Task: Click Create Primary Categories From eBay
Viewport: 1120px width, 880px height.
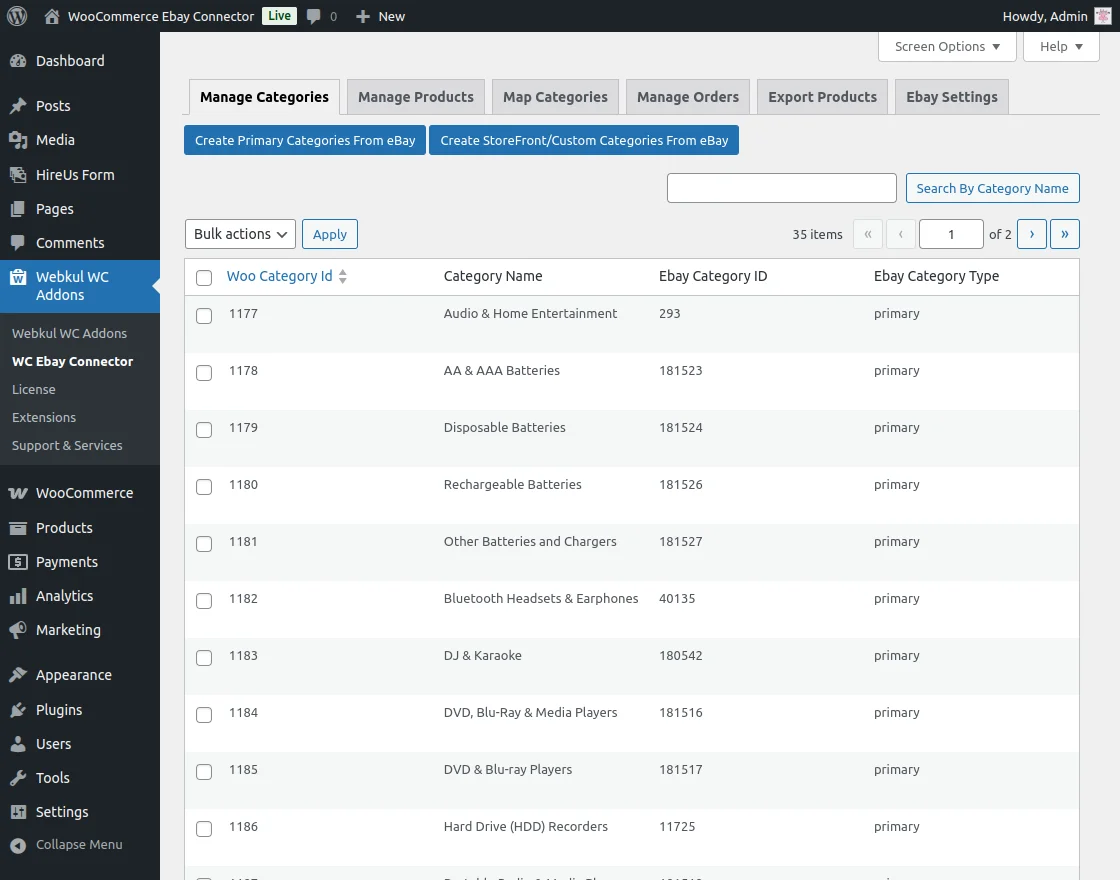Action: tap(304, 140)
